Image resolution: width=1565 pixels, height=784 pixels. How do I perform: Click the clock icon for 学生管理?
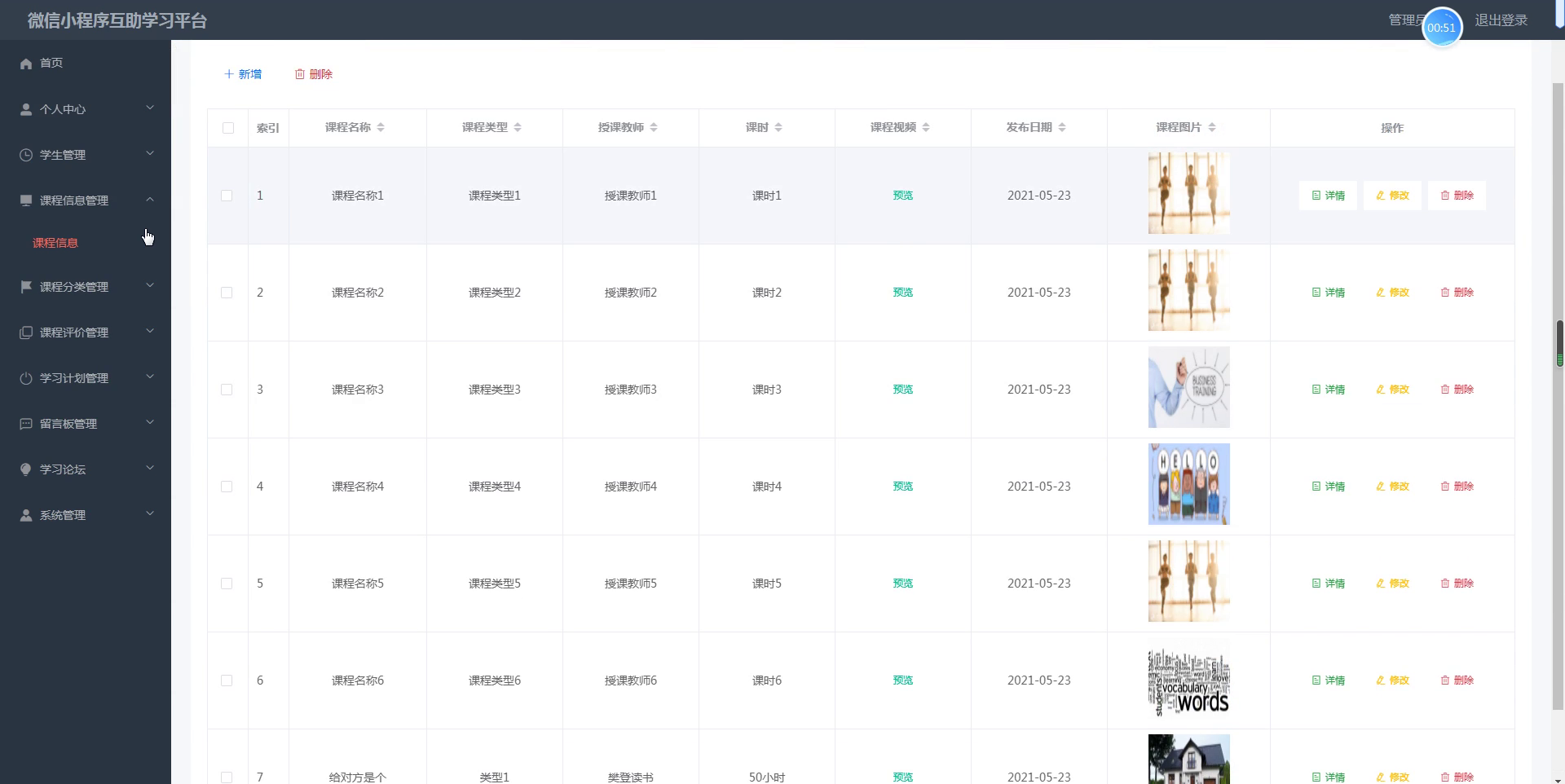(26, 155)
